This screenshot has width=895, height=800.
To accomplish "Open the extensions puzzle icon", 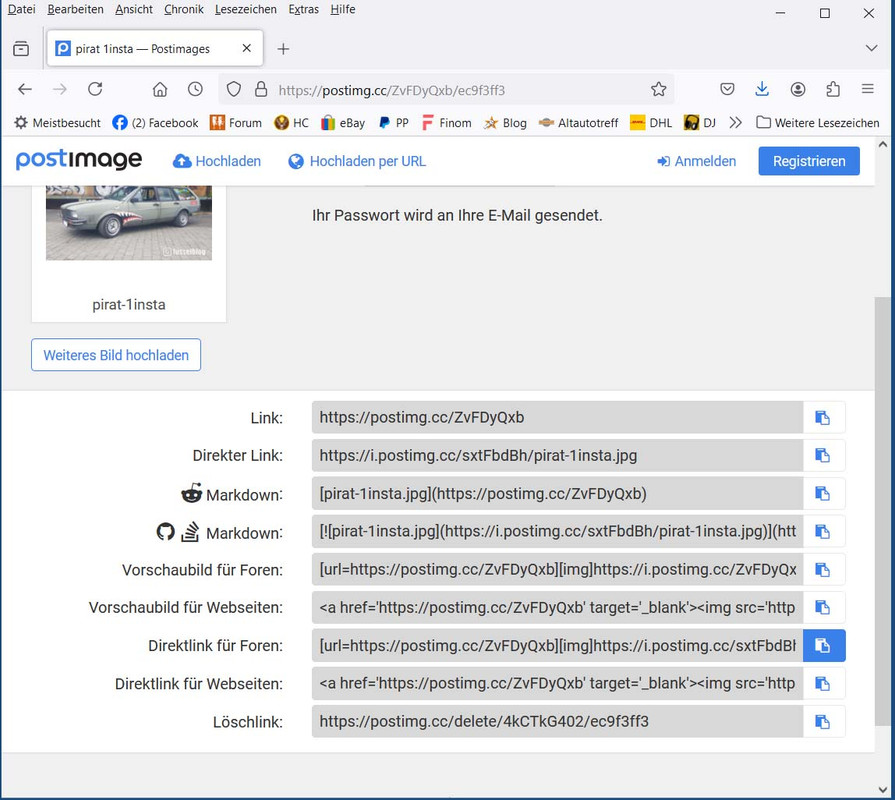I will pos(833,90).
